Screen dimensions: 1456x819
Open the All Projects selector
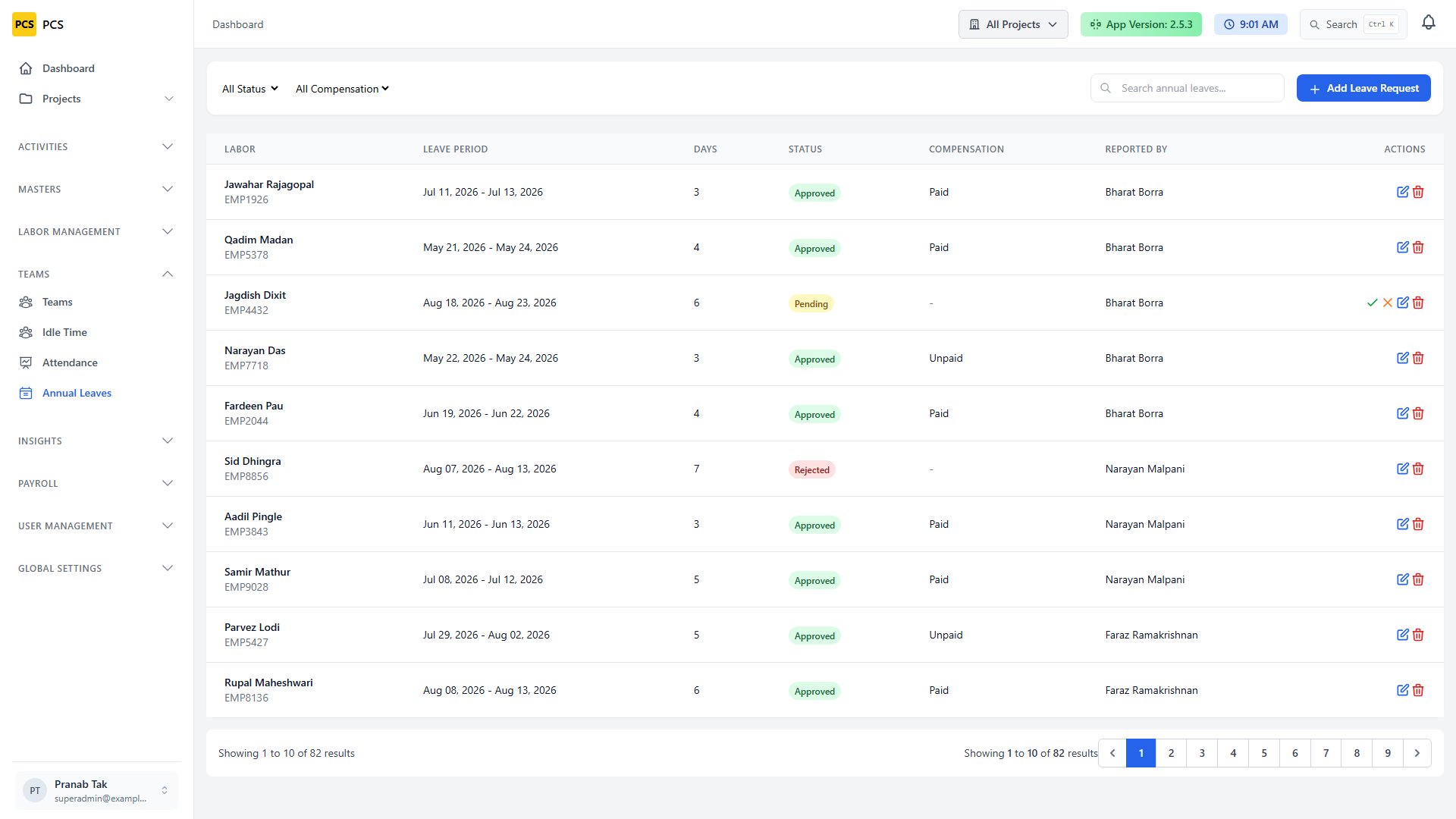pos(1013,24)
